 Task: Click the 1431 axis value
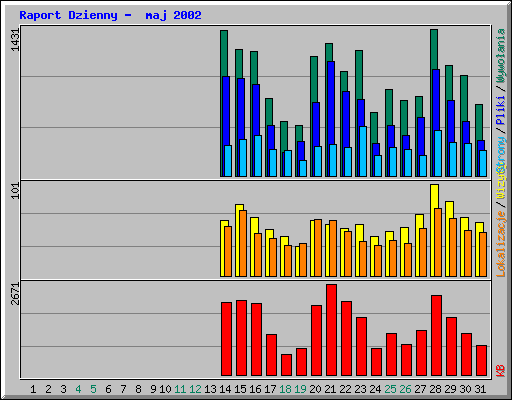(x=15, y=40)
